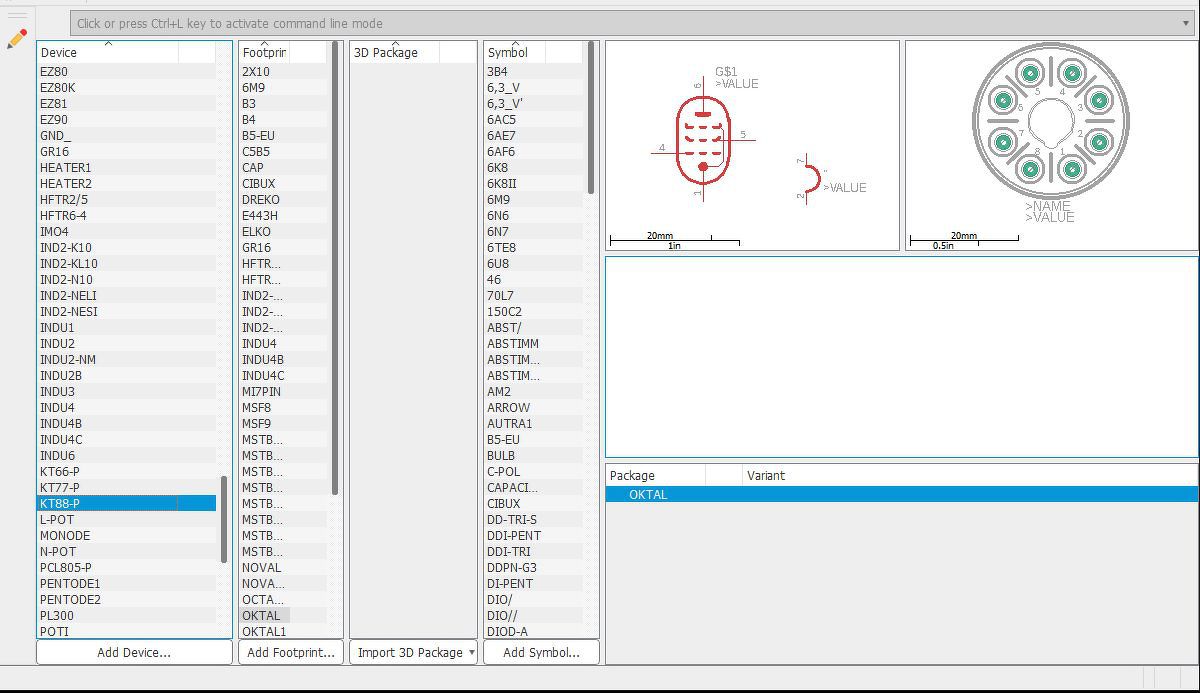Select the PENTODE2 device

127,599
